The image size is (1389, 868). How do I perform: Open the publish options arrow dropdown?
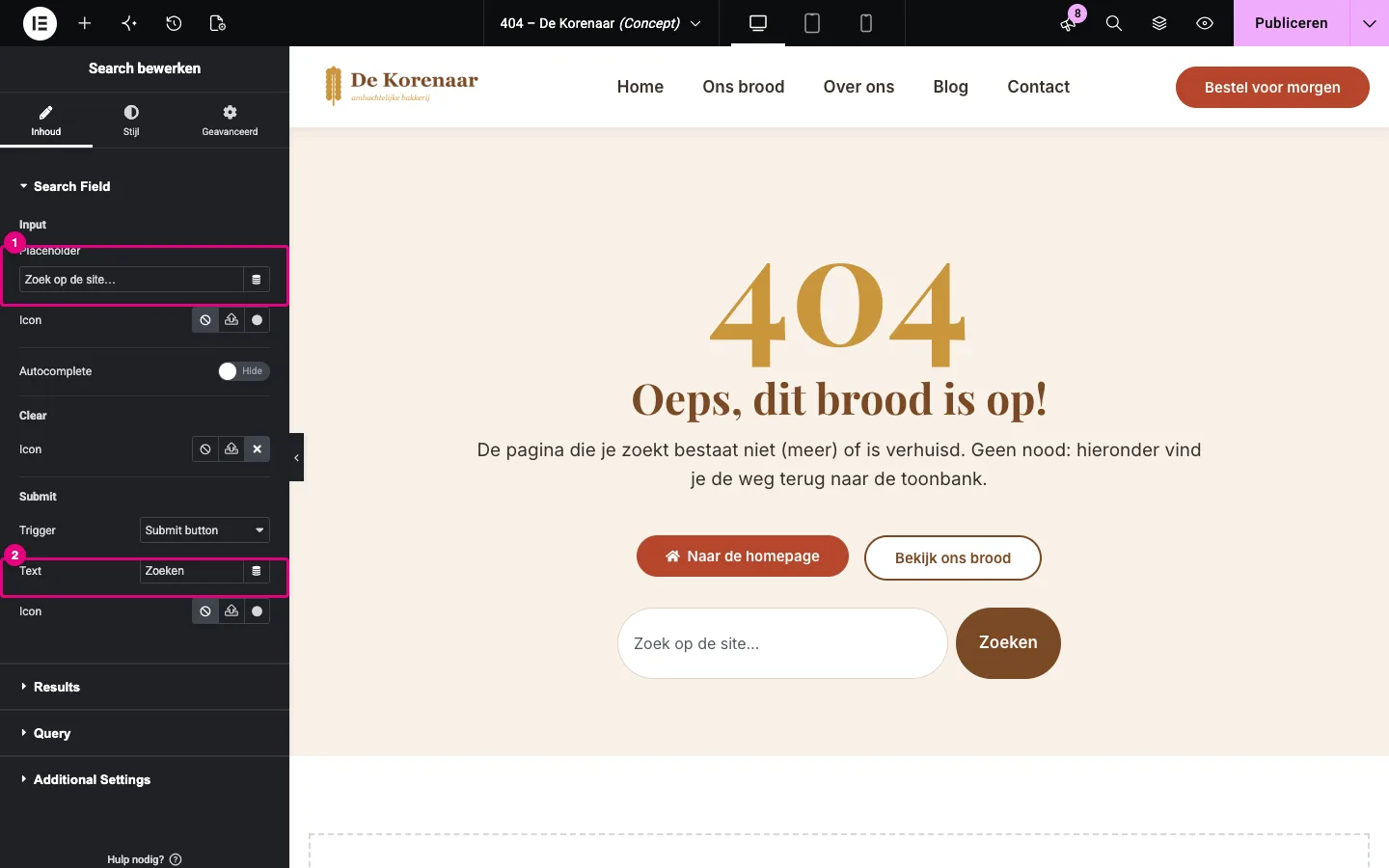coord(1369,23)
